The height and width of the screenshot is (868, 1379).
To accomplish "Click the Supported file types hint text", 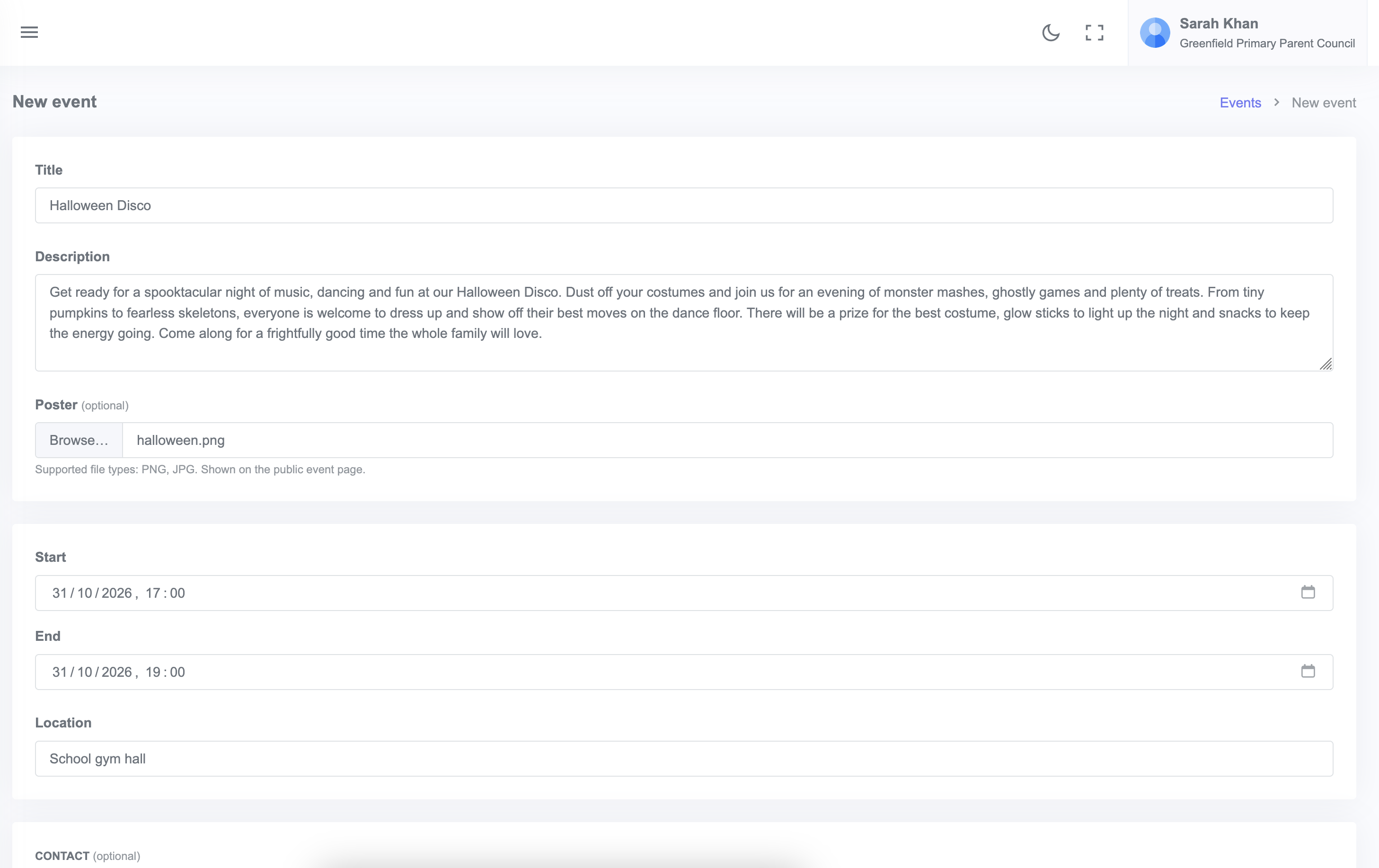I will 200,469.
